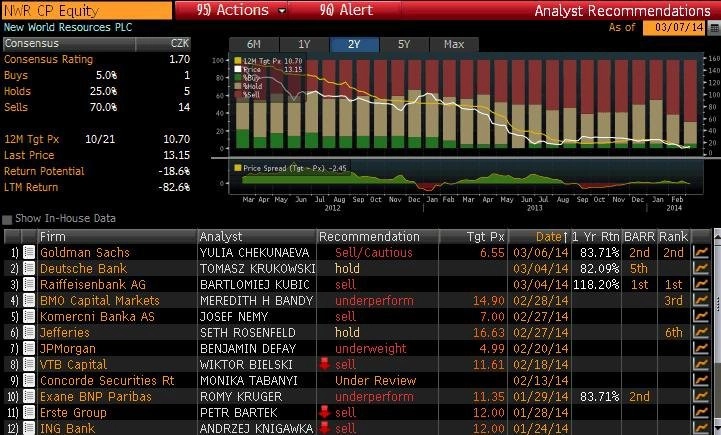Open Concorde Securities Rt report document icon
The image size is (721, 435).
pyautogui.click(x=29, y=381)
